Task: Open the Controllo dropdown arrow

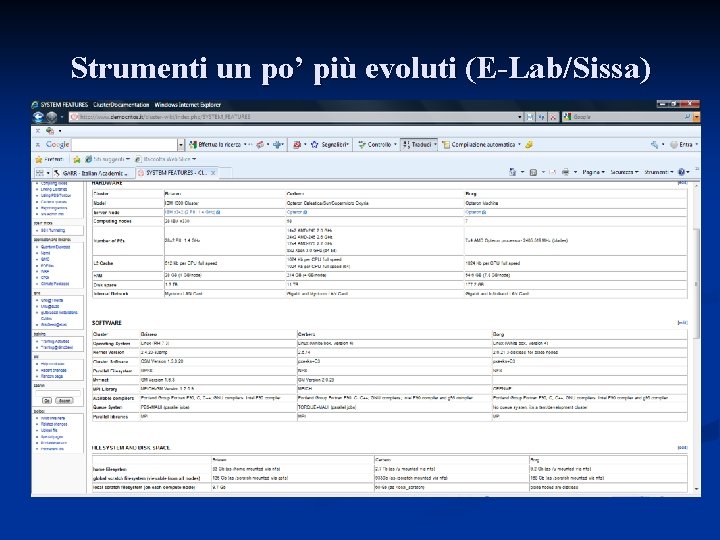Action: point(395,145)
